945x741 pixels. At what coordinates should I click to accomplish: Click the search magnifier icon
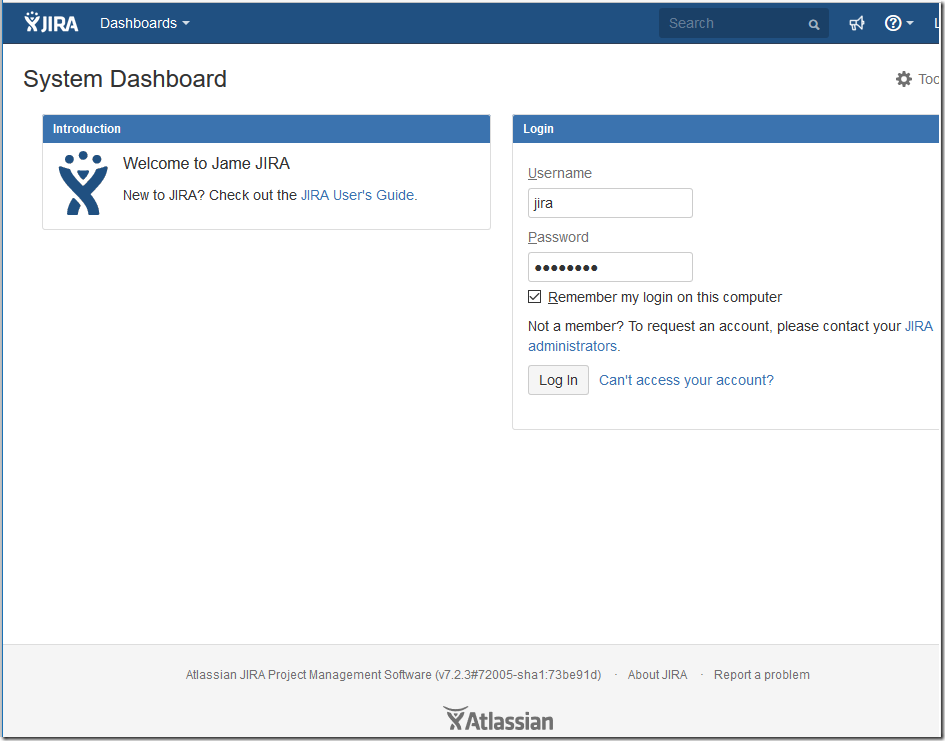(x=814, y=24)
